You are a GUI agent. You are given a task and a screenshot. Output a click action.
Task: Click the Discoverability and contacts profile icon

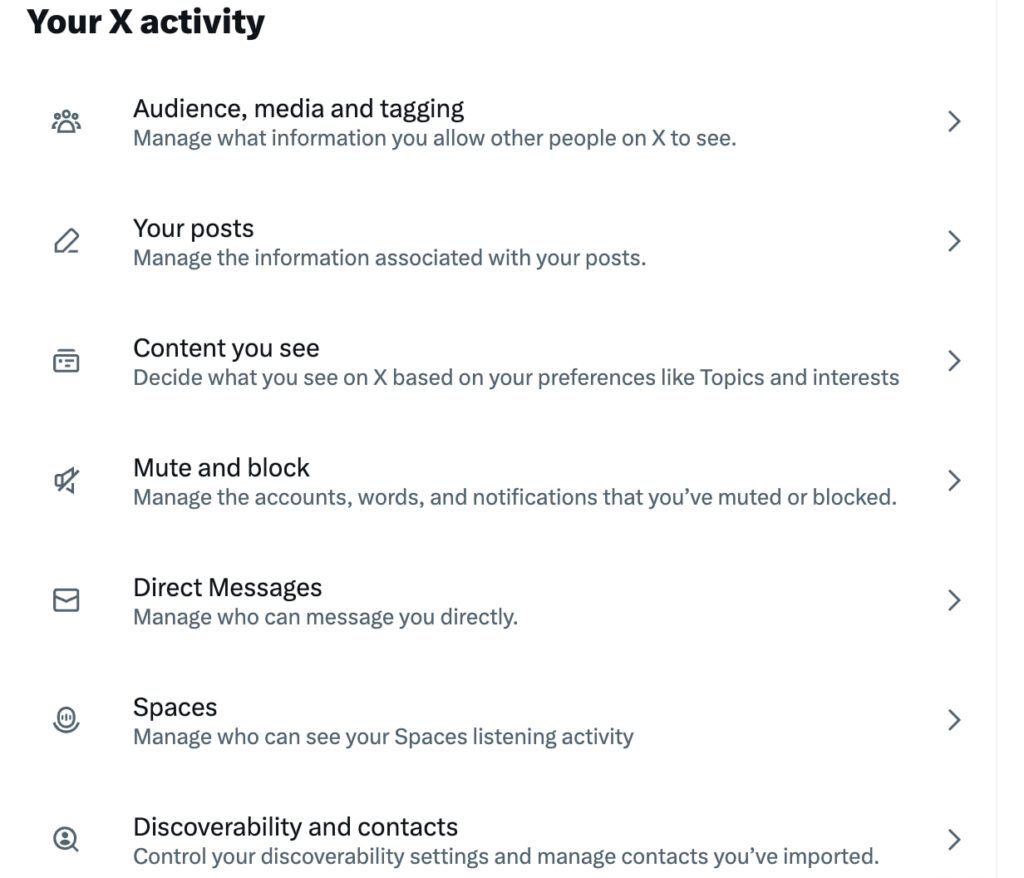66,840
